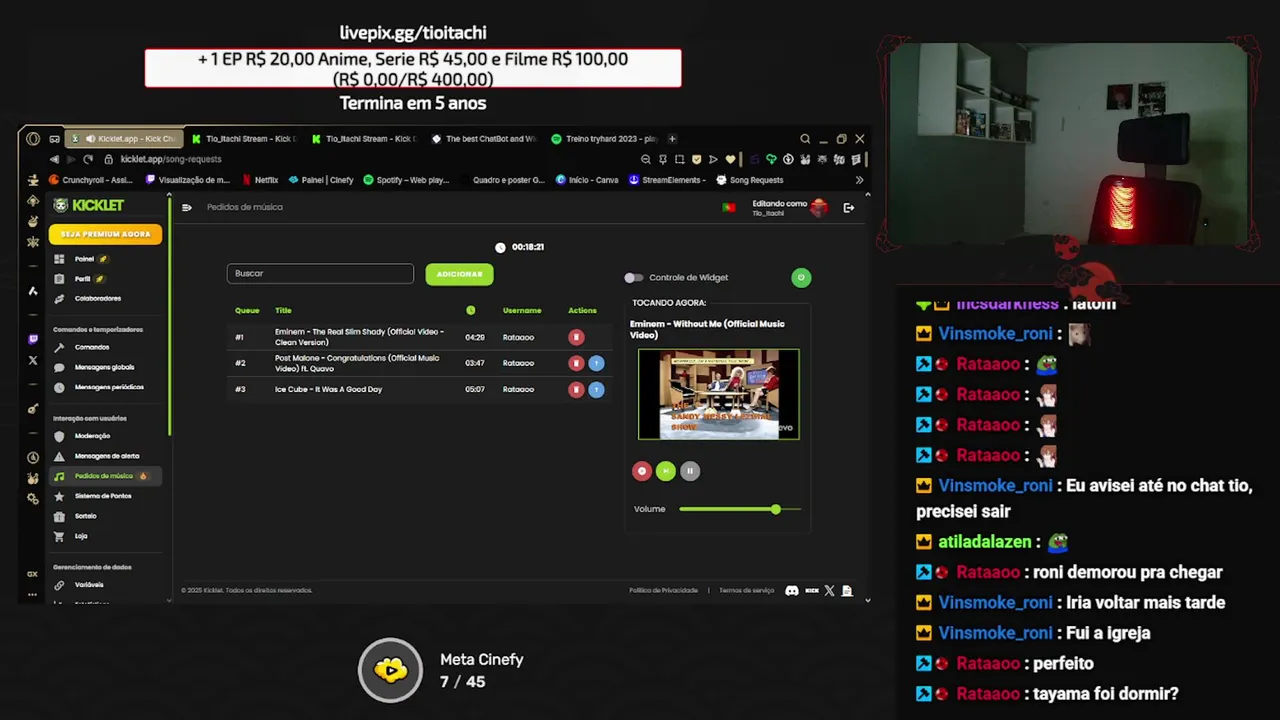This screenshot has height=720, width=1280.
Task: Delete the Ice Cube song request
Action: 576,389
